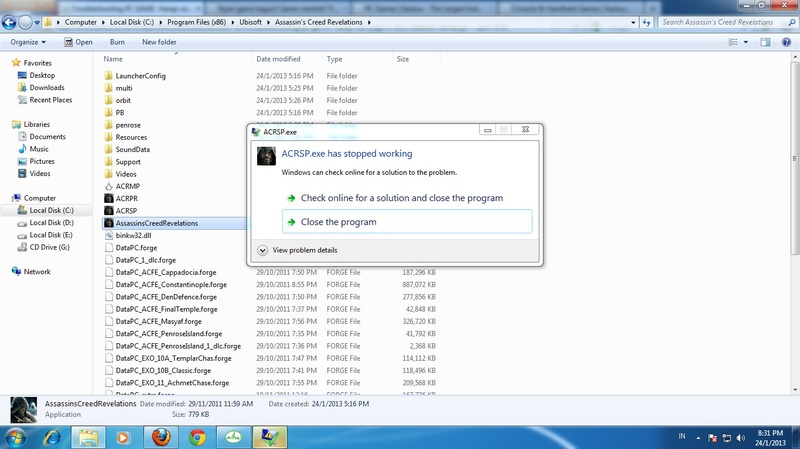Open the Organize menu
This screenshot has height=449, width=800.
(x=28, y=42)
